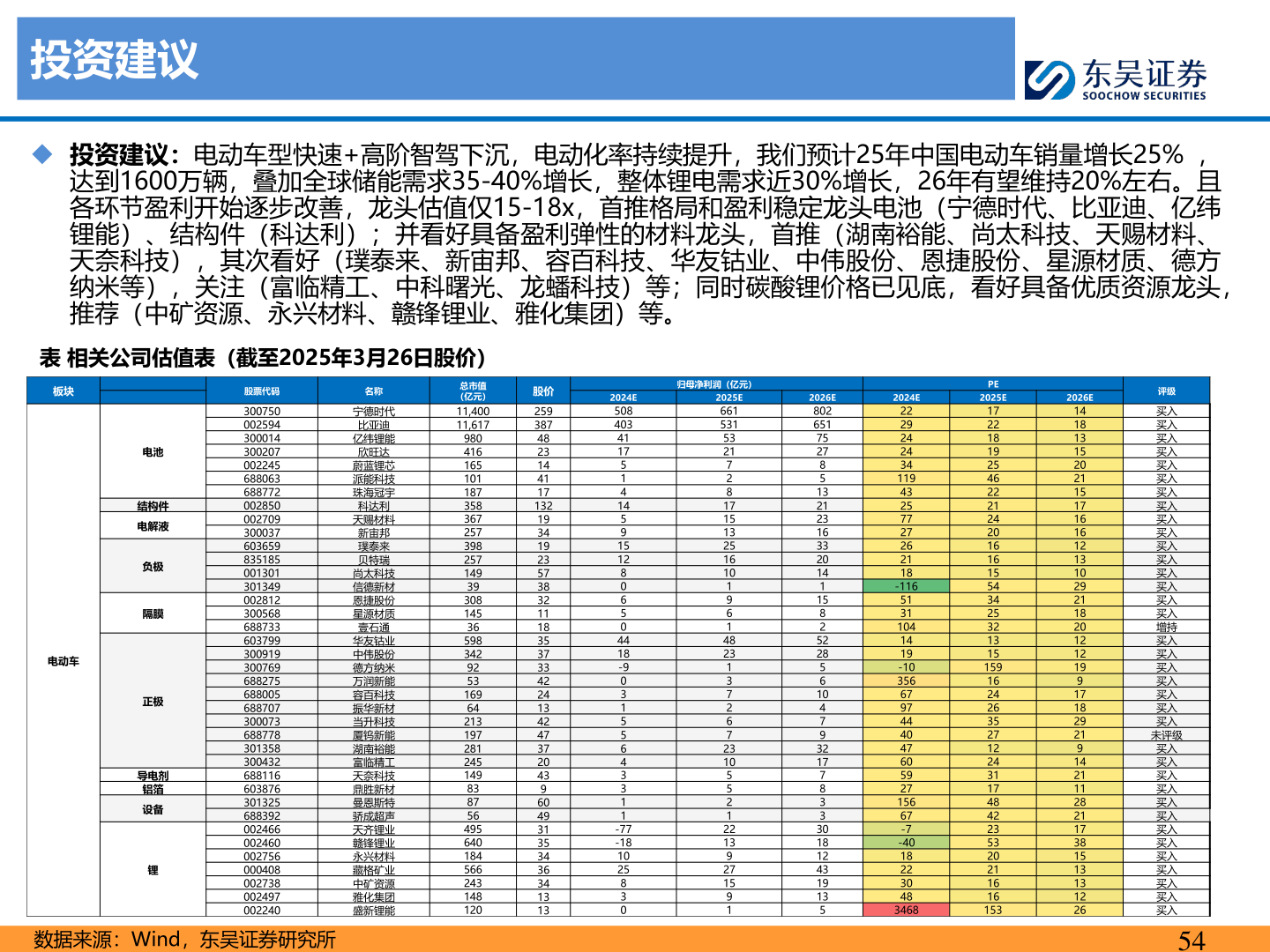The height and width of the screenshot is (952, 1270).
Task: Click the 名称 column header
Action: pos(374,390)
